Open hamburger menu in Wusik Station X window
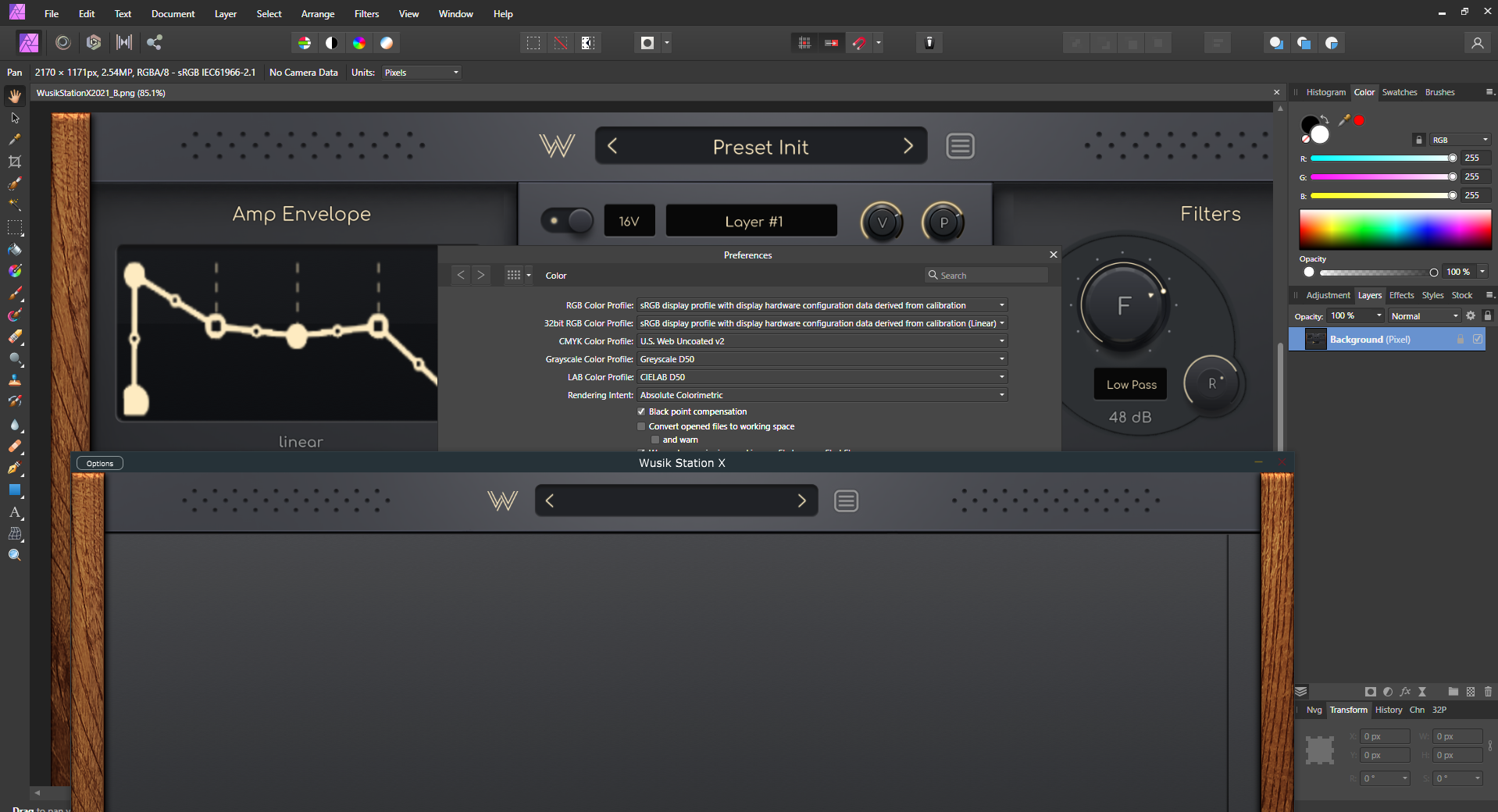 [x=846, y=500]
